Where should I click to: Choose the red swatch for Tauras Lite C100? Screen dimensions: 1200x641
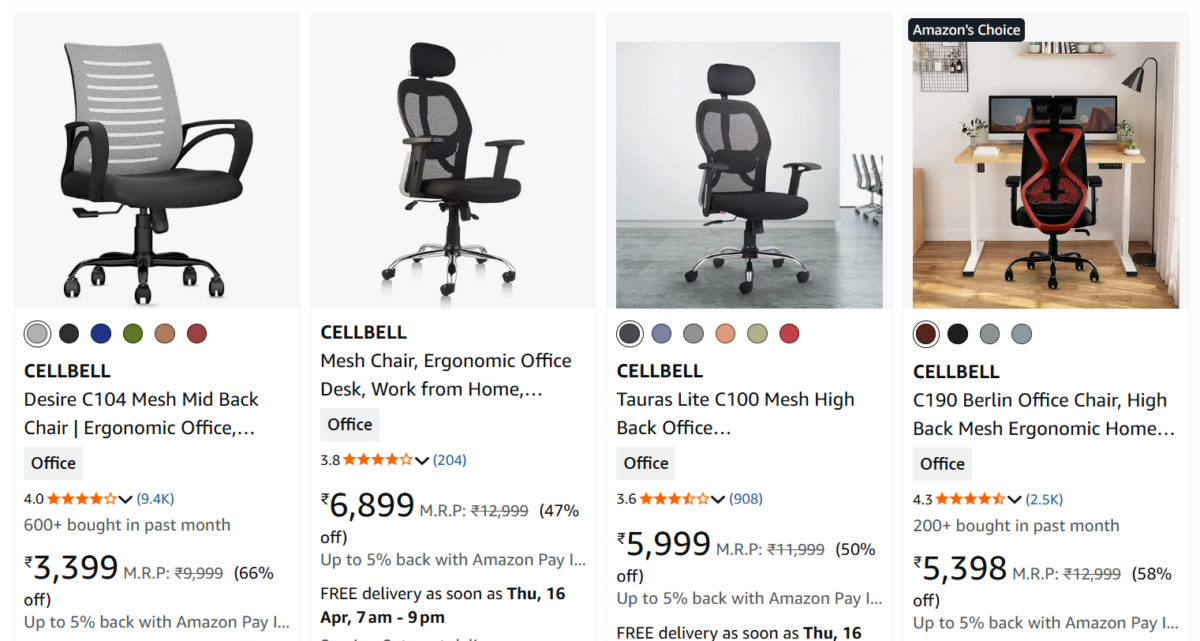(790, 333)
